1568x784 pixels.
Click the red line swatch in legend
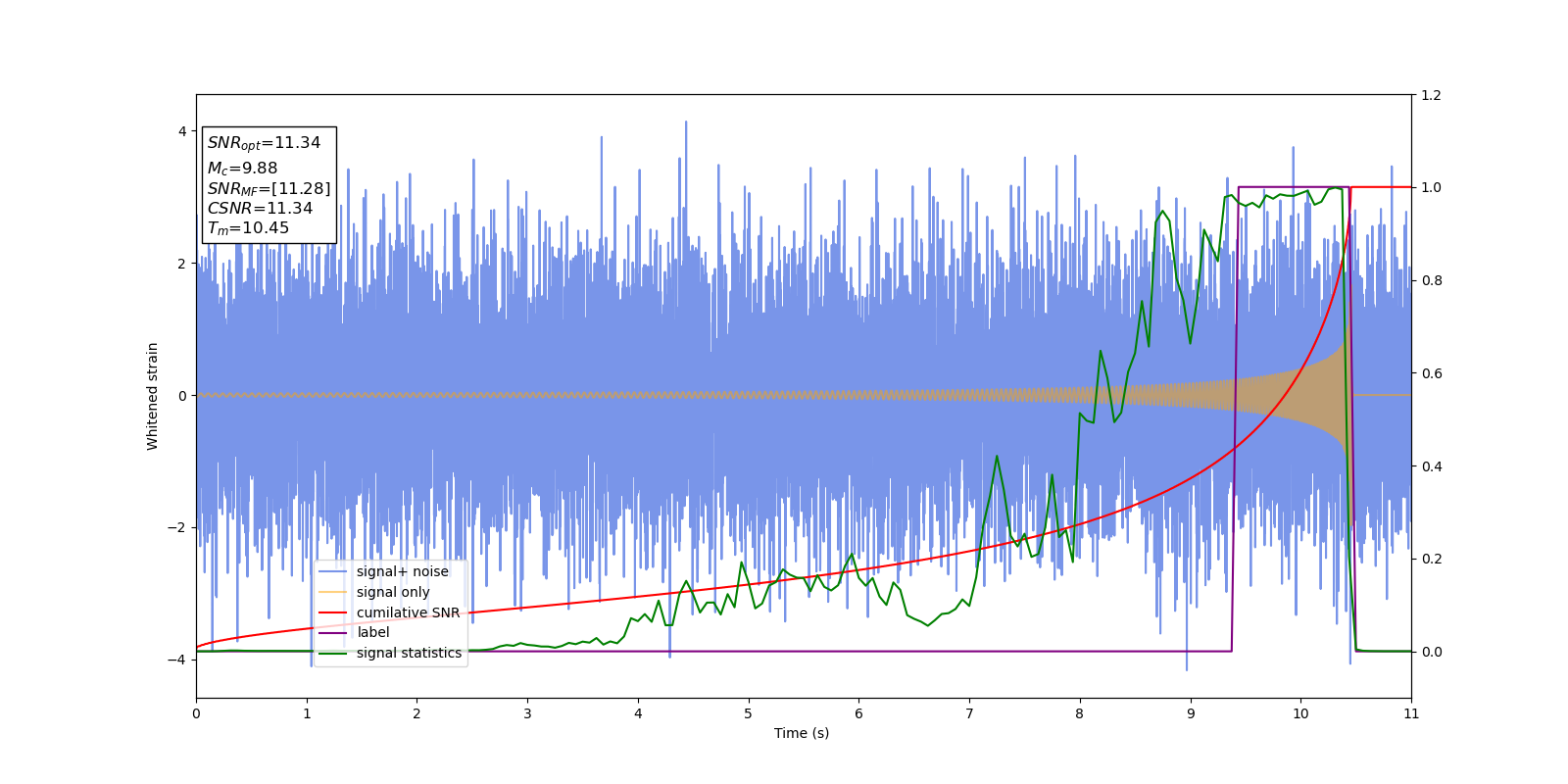(x=333, y=612)
